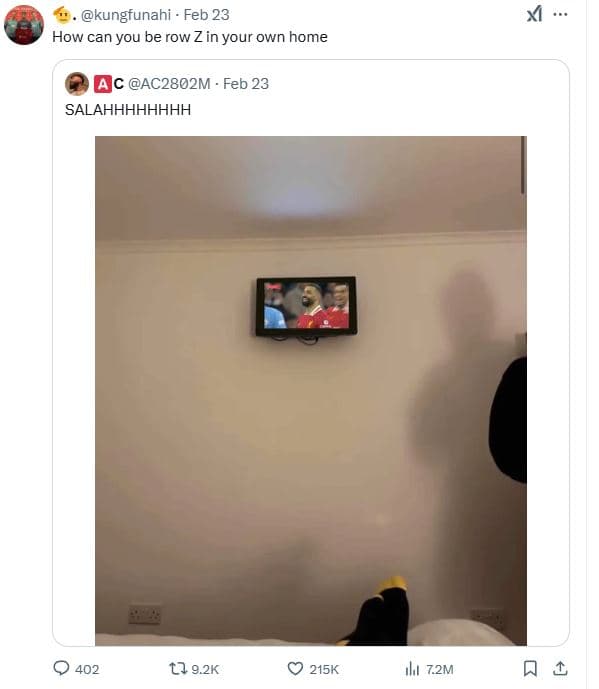
Task: Click the reply speech bubble icon
Action: point(61,668)
